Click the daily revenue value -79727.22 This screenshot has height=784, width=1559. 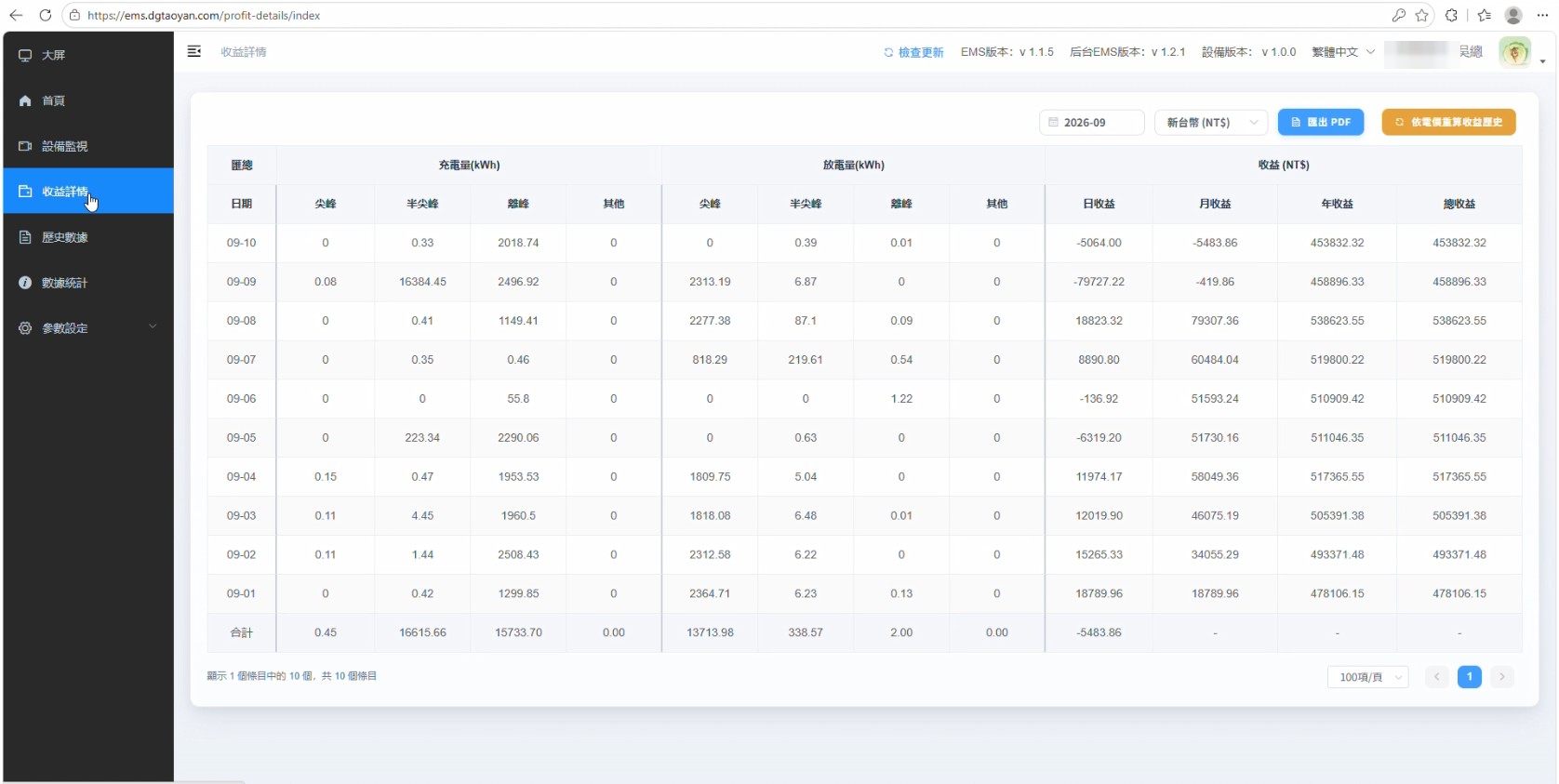(1099, 282)
